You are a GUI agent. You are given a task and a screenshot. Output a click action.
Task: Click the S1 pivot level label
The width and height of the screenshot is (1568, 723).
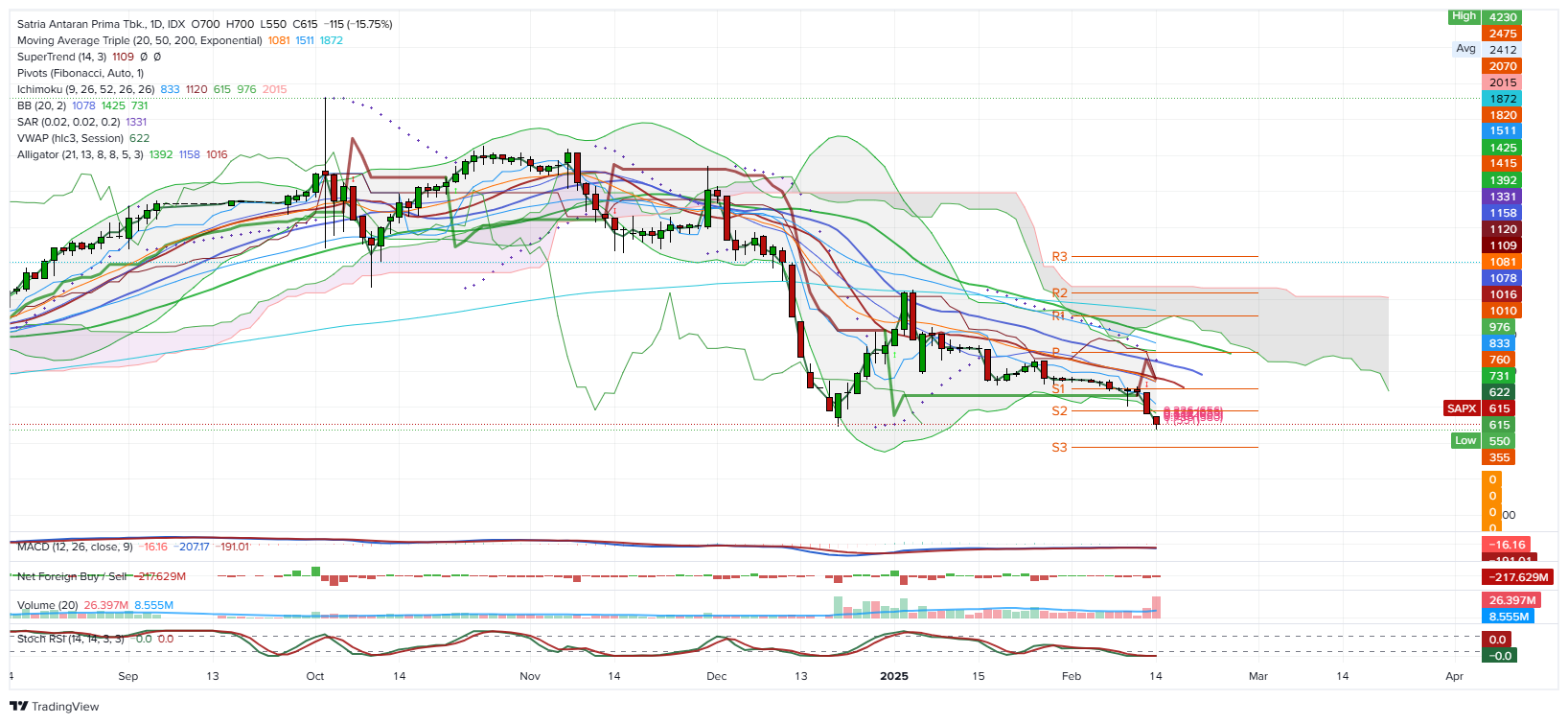[x=1059, y=388]
